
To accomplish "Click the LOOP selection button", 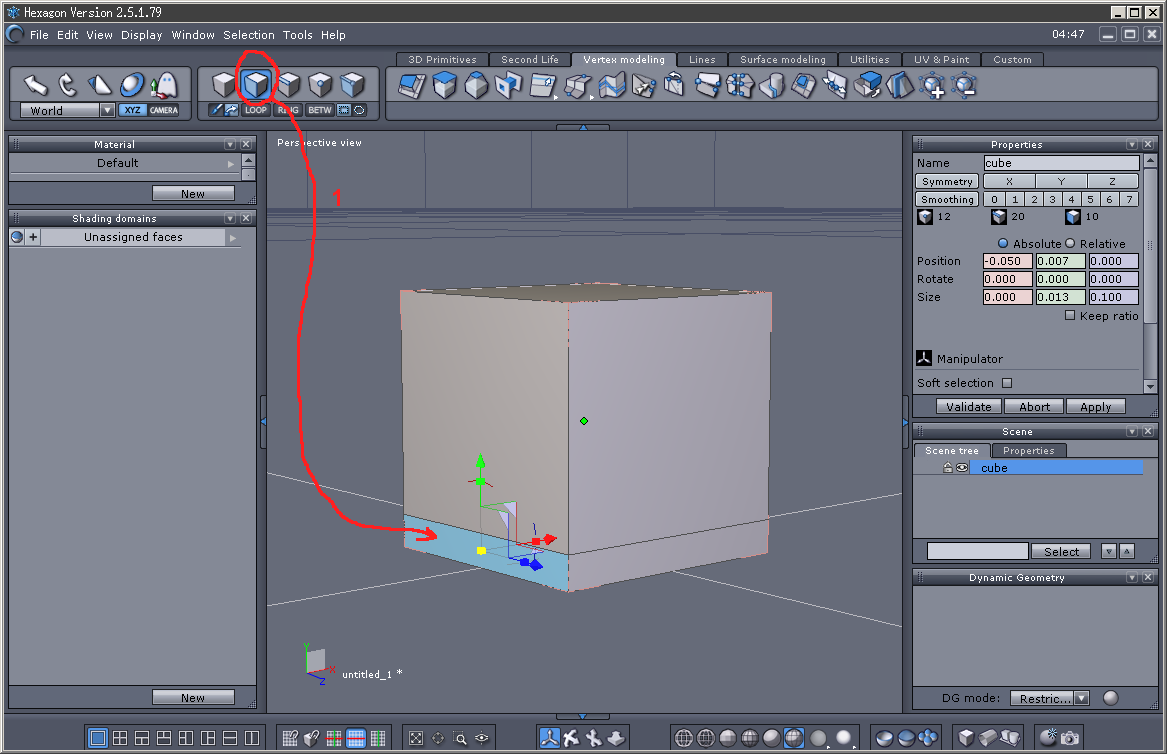I will coord(256,110).
